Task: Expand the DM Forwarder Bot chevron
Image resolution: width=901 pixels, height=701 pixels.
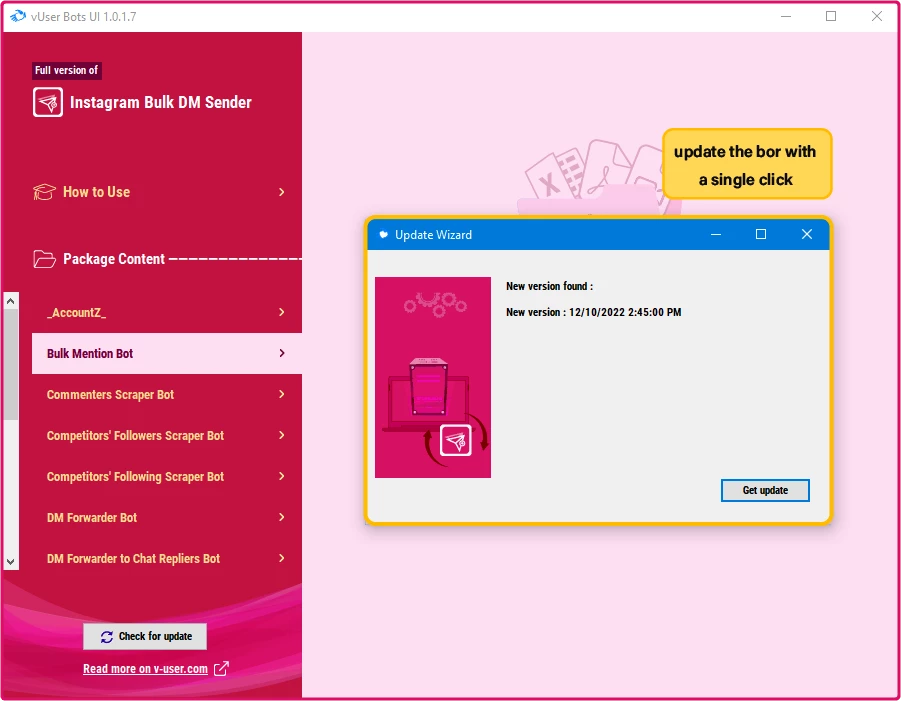Action: click(x=282, y=517)
